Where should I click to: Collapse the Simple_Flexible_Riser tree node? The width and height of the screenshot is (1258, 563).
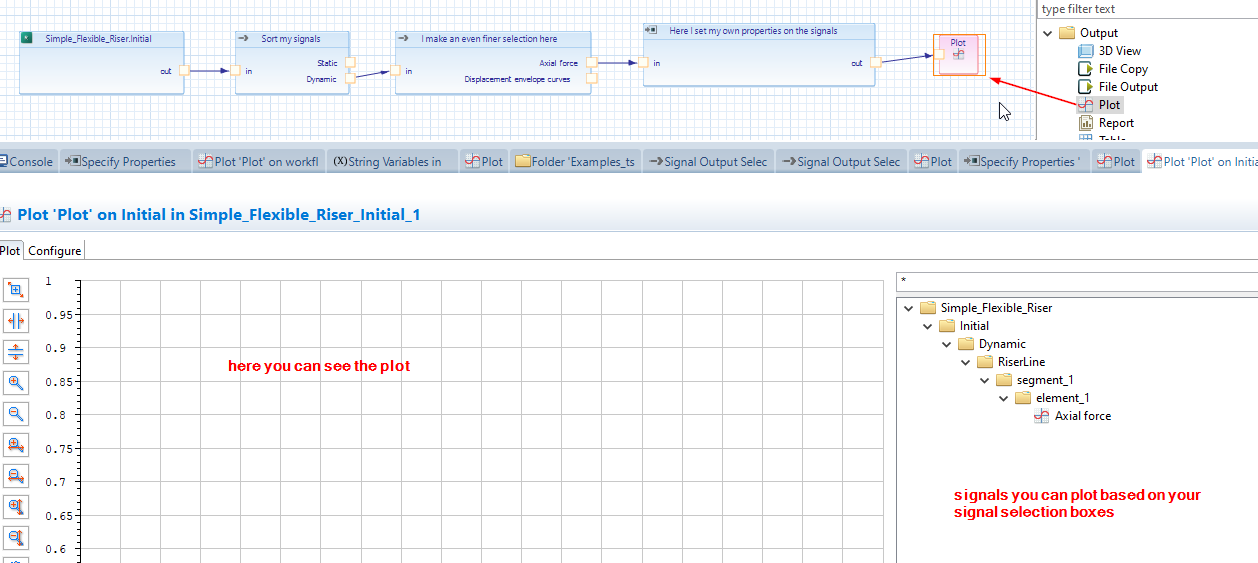[x=908, y=308]
